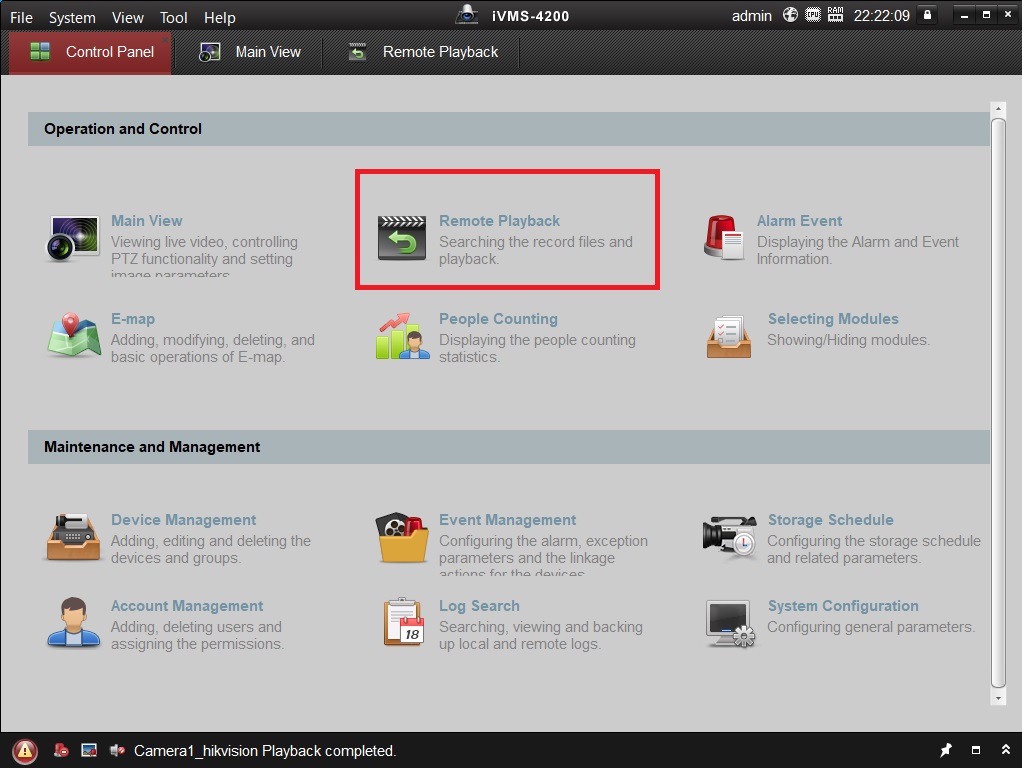The image size is (1022, 768).
Task: Click the Device Management title link
Action: tap(183, 520)
